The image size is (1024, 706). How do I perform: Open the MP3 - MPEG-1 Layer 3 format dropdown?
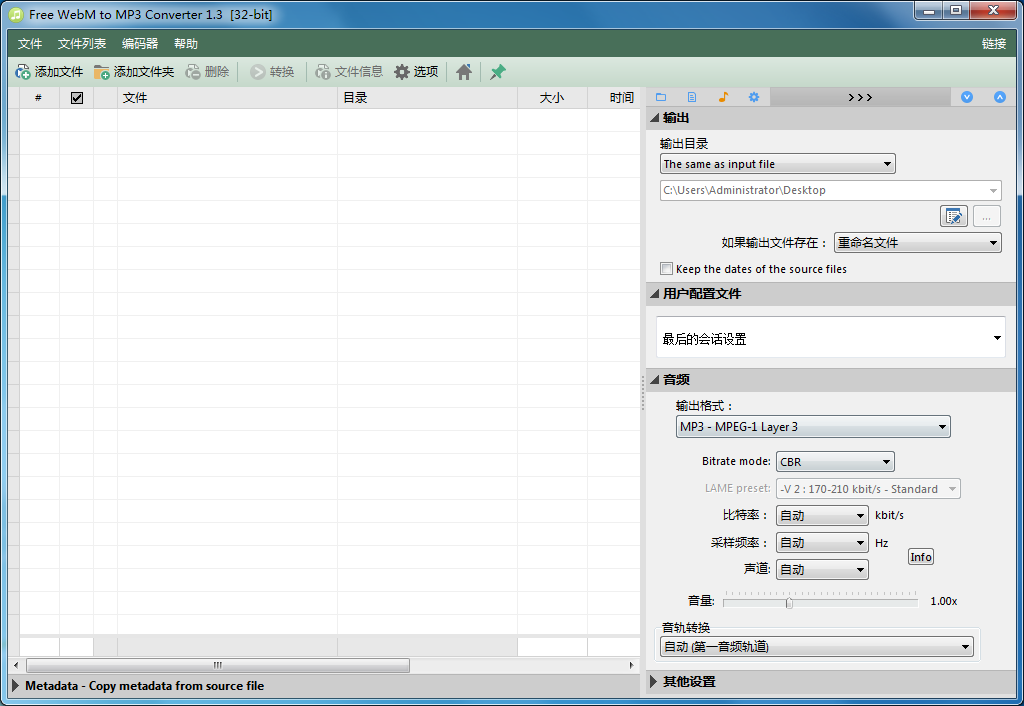pos(813,426)
